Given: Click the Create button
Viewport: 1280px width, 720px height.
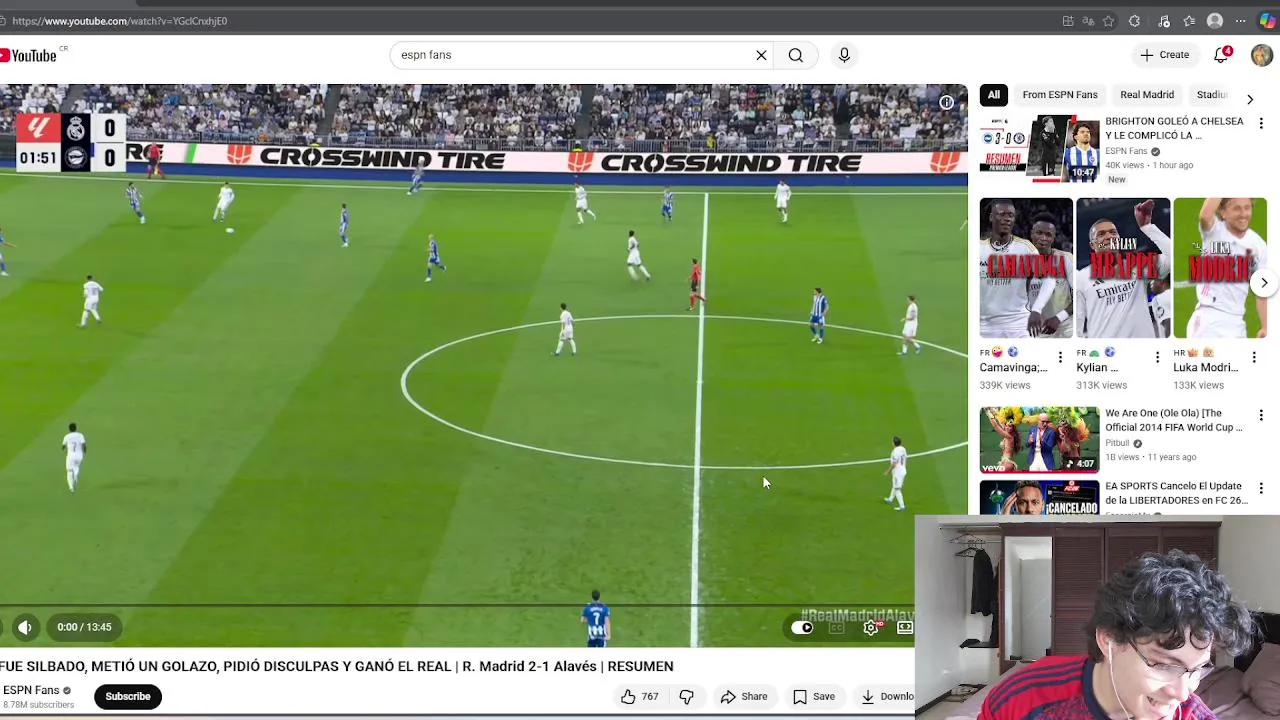Looking at the screenshot, I should tap(1165, 55).
